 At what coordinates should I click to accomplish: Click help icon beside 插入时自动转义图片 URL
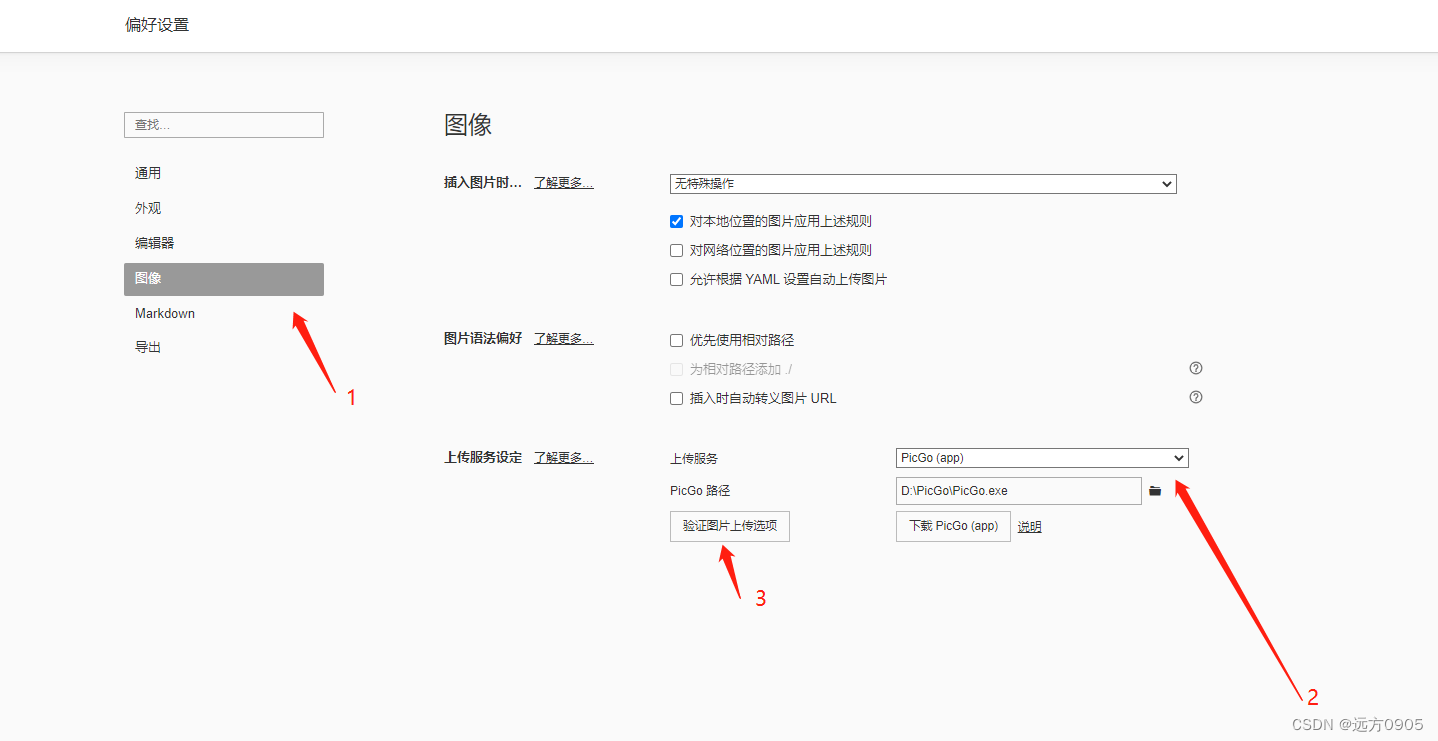[x=1195, y=397]
